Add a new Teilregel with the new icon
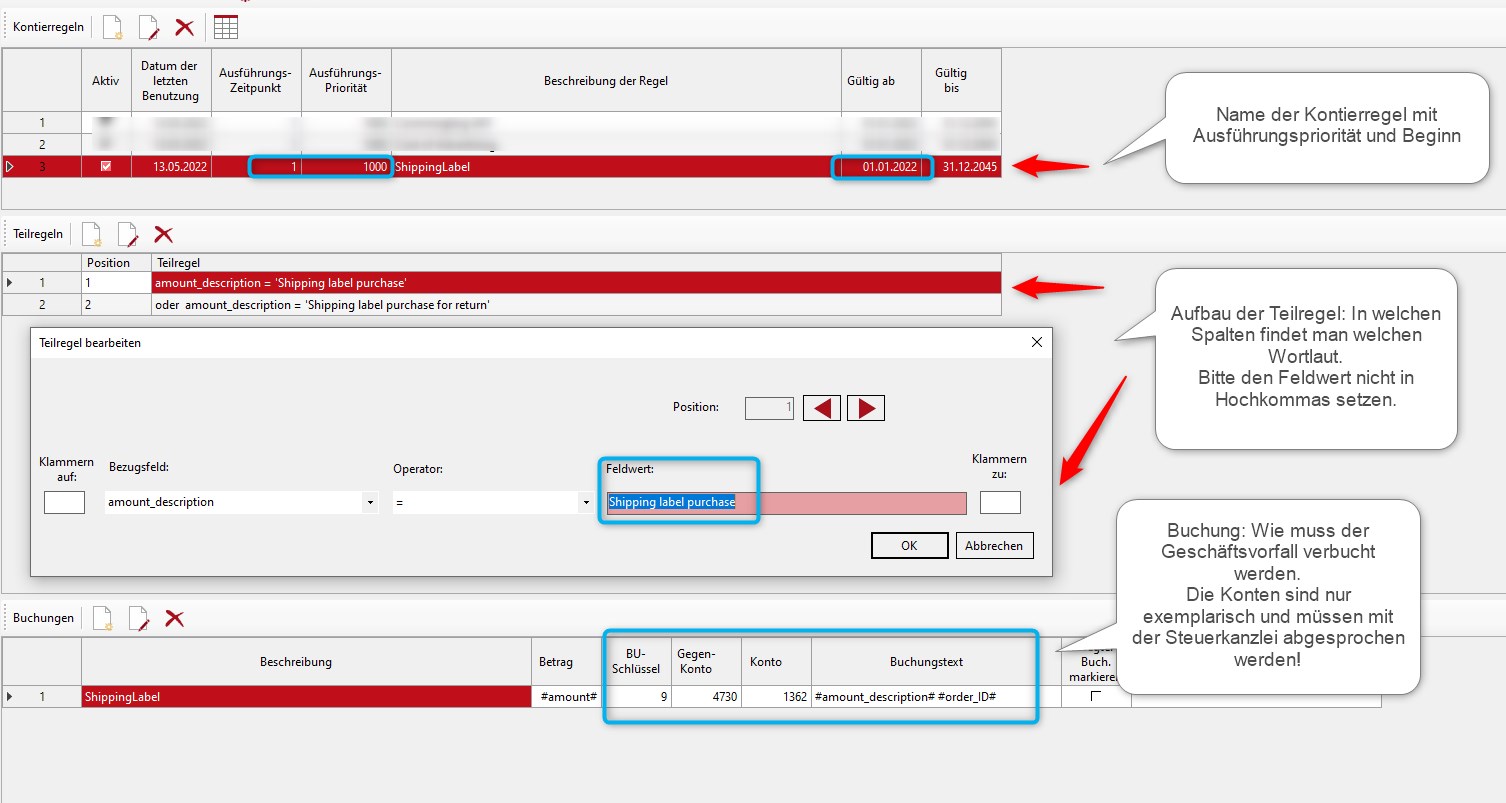Image resolution: width=1506 pixels, height=803 pixels. [91, 234]
